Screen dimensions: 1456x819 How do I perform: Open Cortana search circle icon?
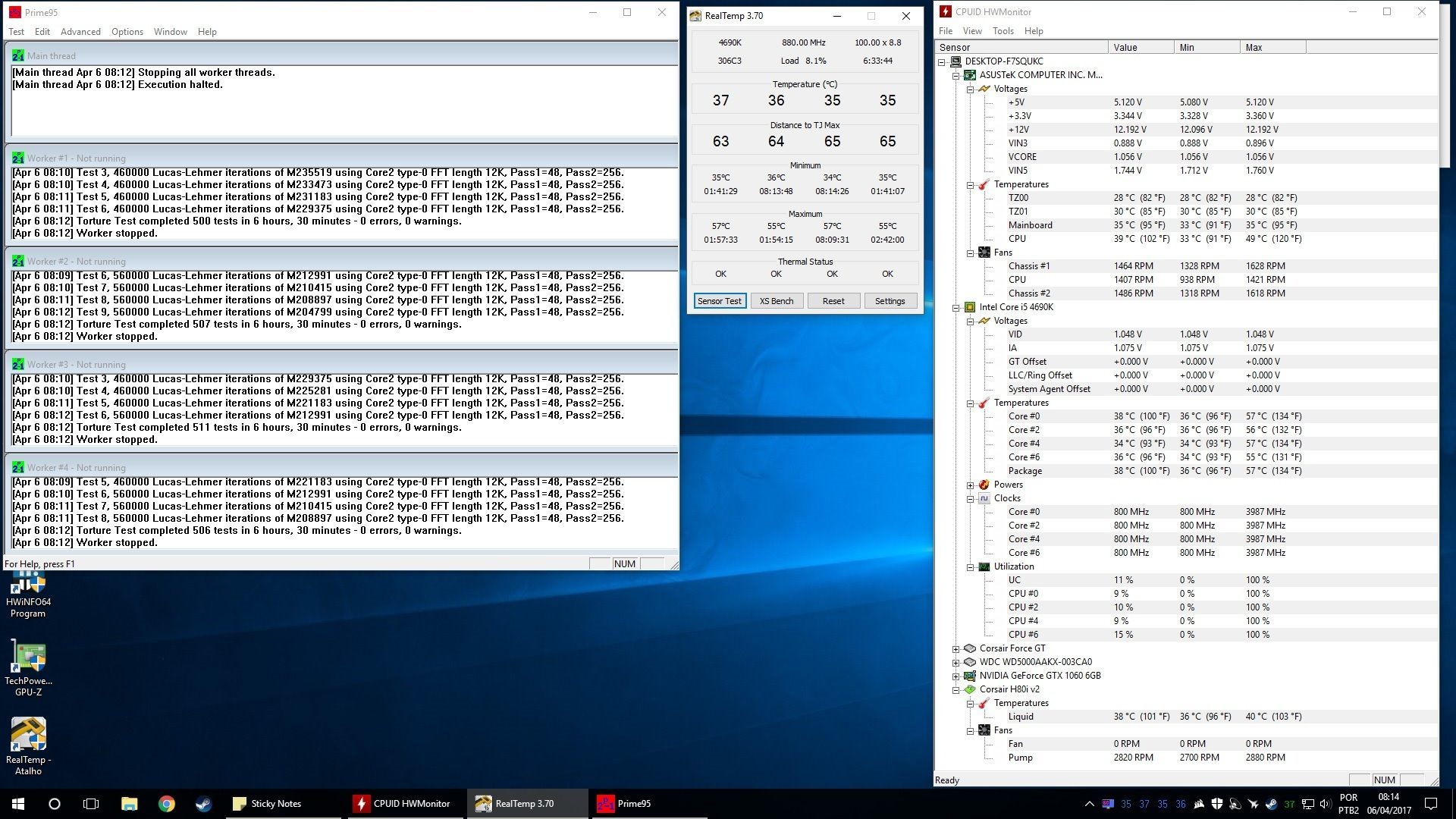pos(55,804)
